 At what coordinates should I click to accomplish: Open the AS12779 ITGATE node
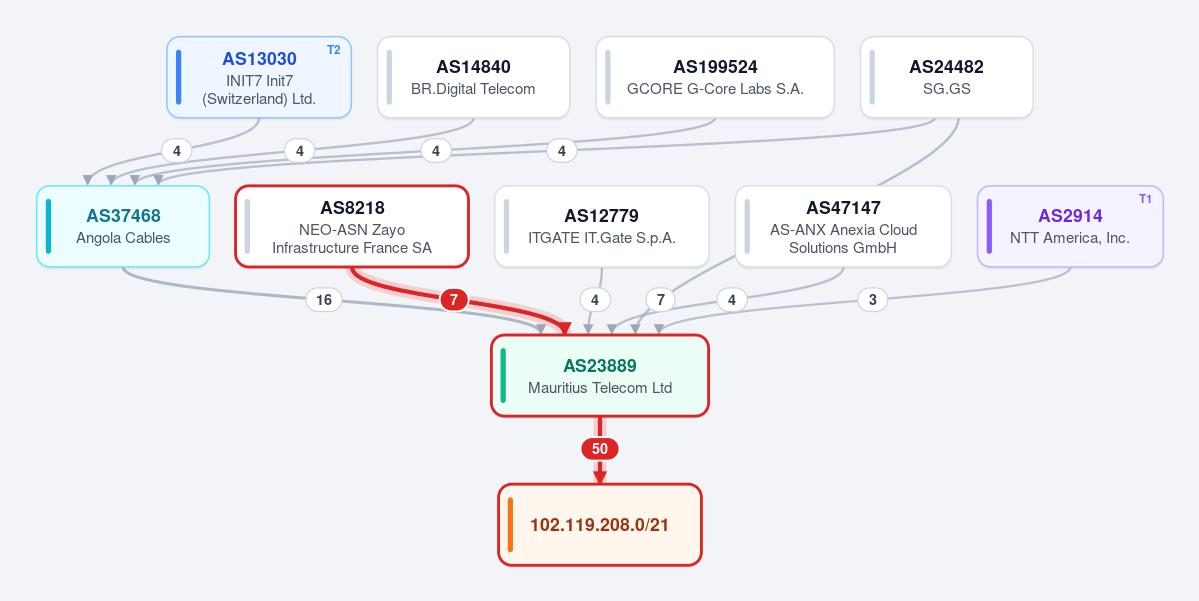tap(602, 226)
